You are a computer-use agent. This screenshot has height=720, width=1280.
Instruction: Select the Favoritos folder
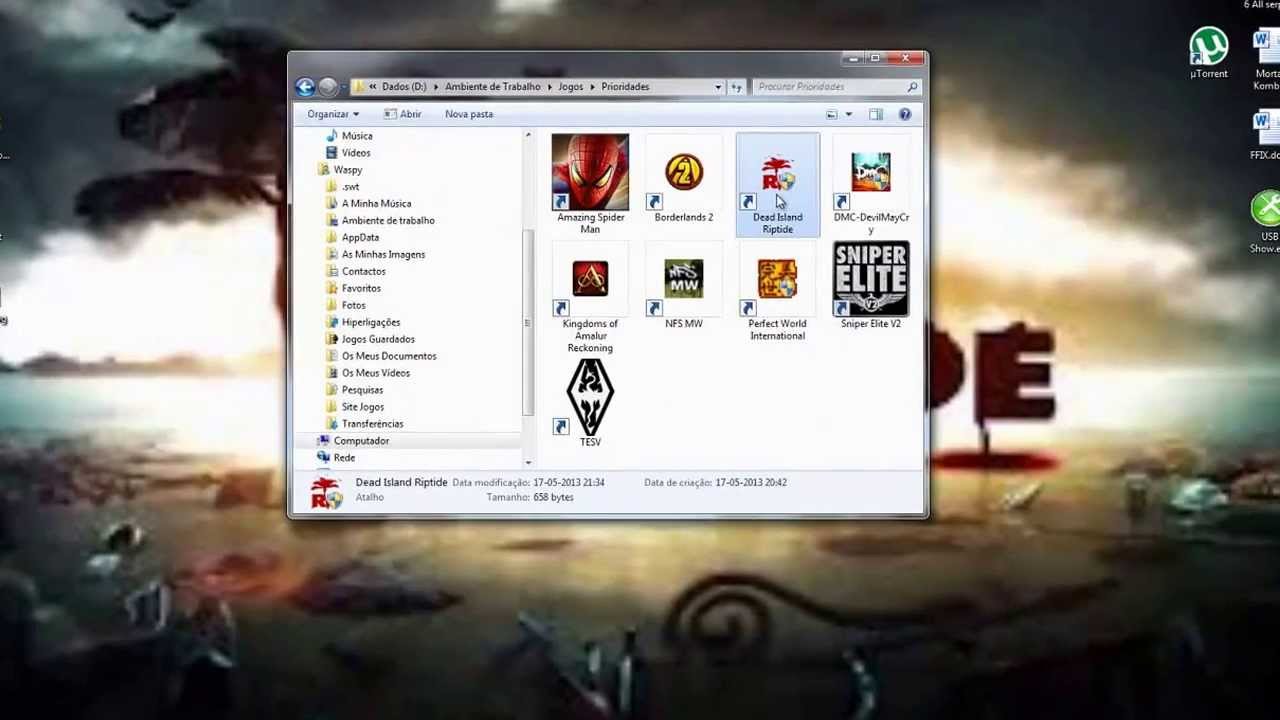(361, 289)
